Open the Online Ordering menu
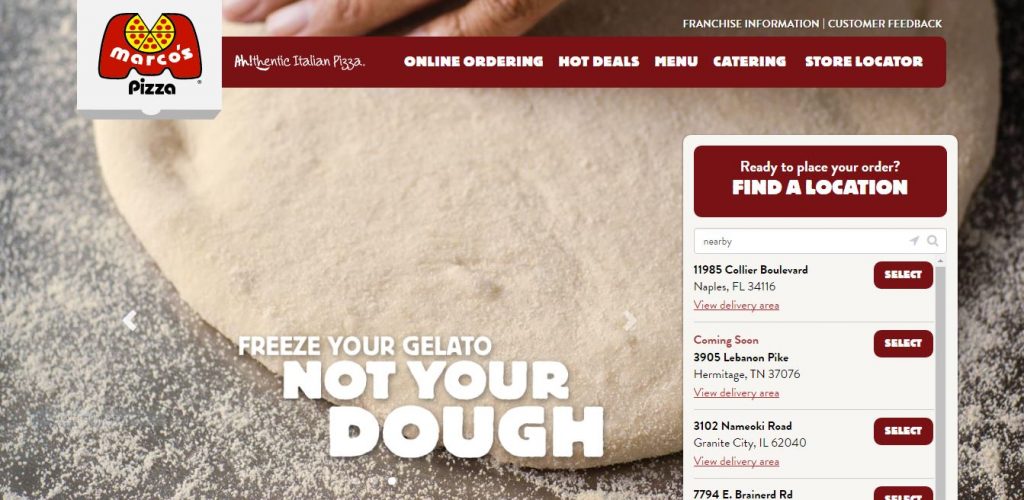Screen dimensions: 1024x500 point(473,61)
